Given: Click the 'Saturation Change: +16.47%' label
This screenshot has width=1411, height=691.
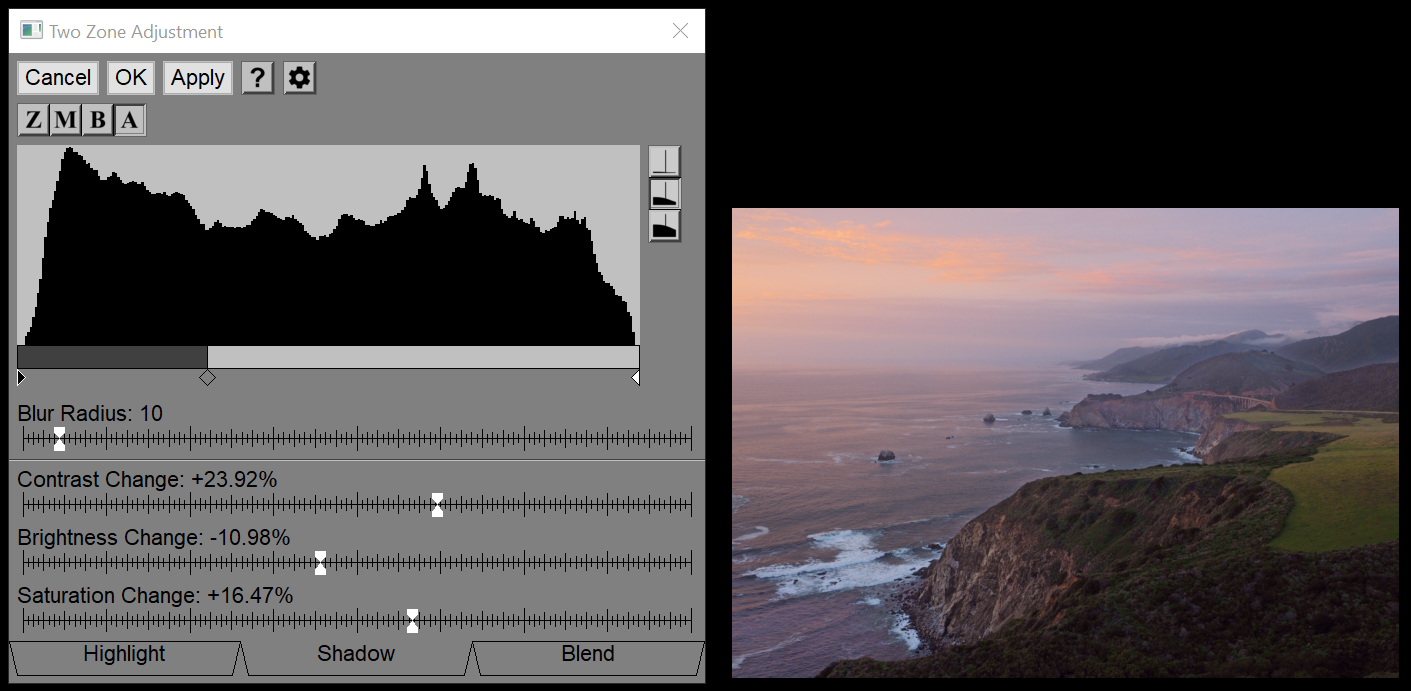Looking at the screenshot, I should (155, 596).
